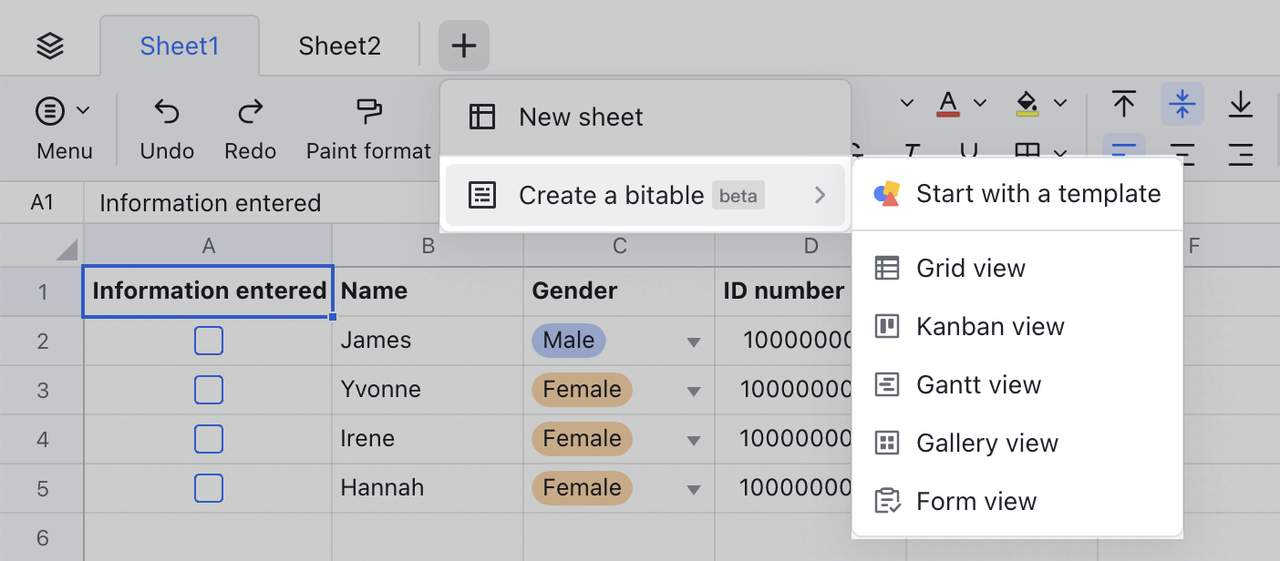
Task: Choose New sheet from the menu
Action: click(581, 117)
